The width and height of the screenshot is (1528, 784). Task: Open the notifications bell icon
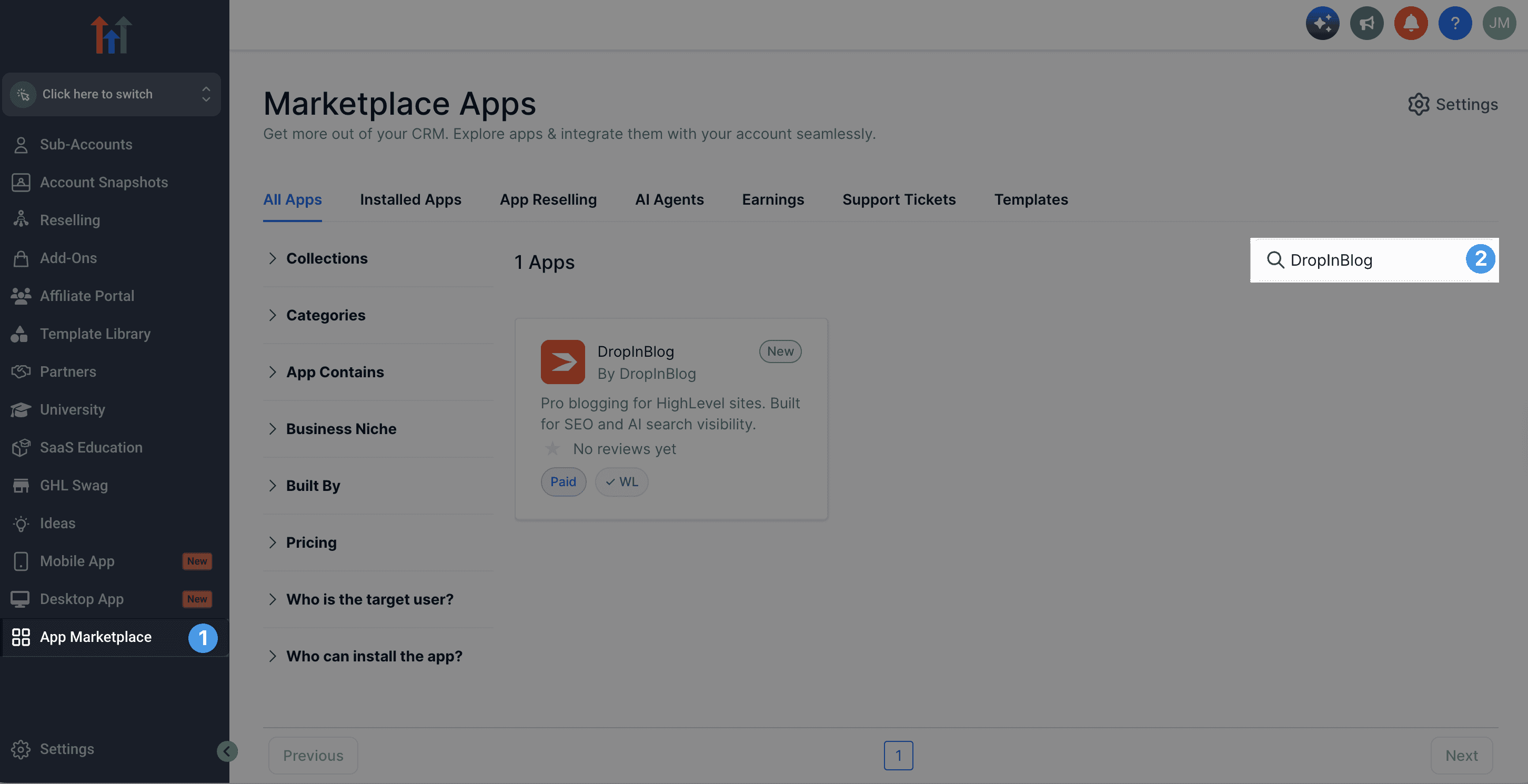[1411, 23]
